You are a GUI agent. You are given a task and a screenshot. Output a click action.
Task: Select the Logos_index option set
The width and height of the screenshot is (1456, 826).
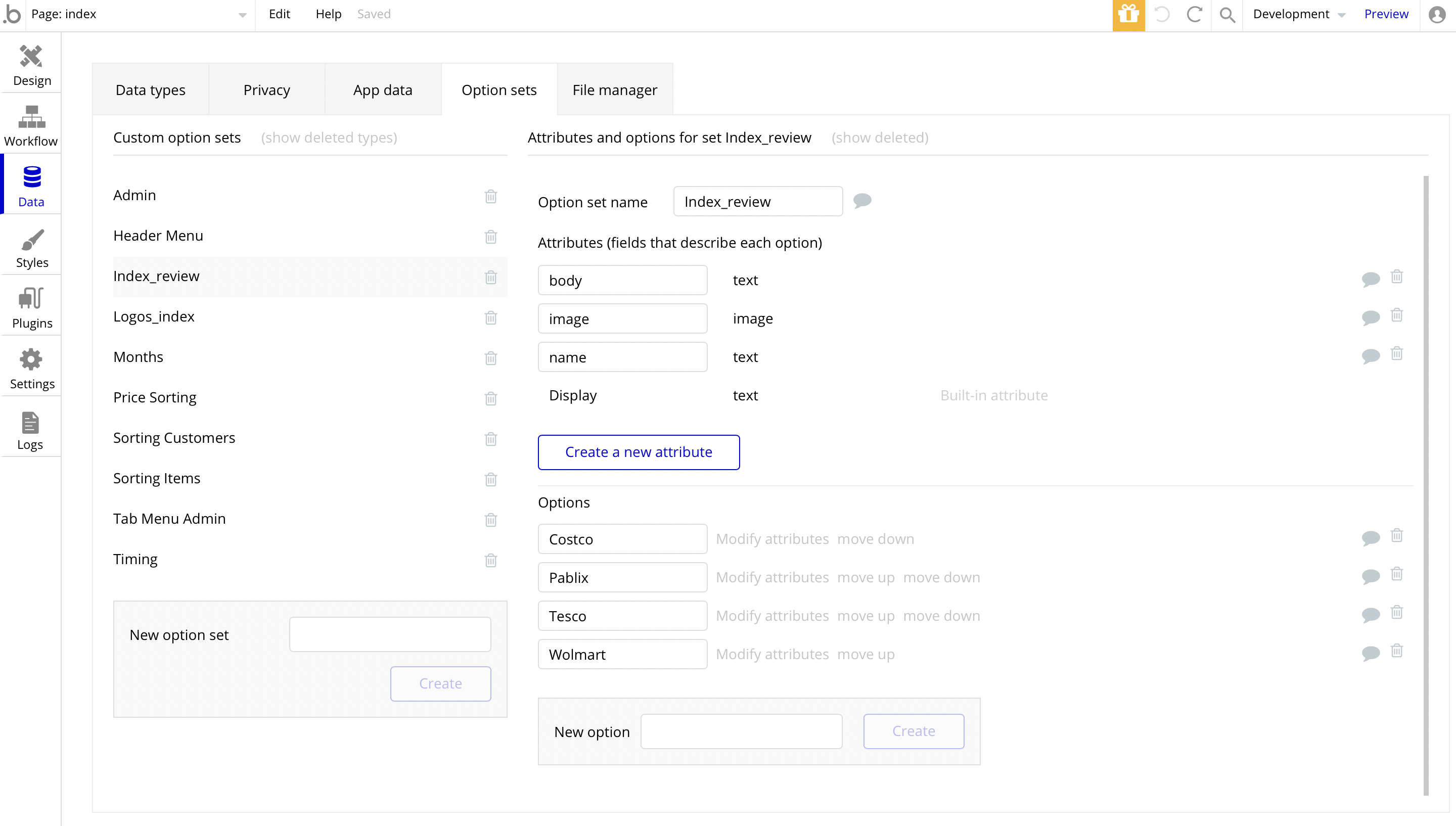tap(154, 316)
